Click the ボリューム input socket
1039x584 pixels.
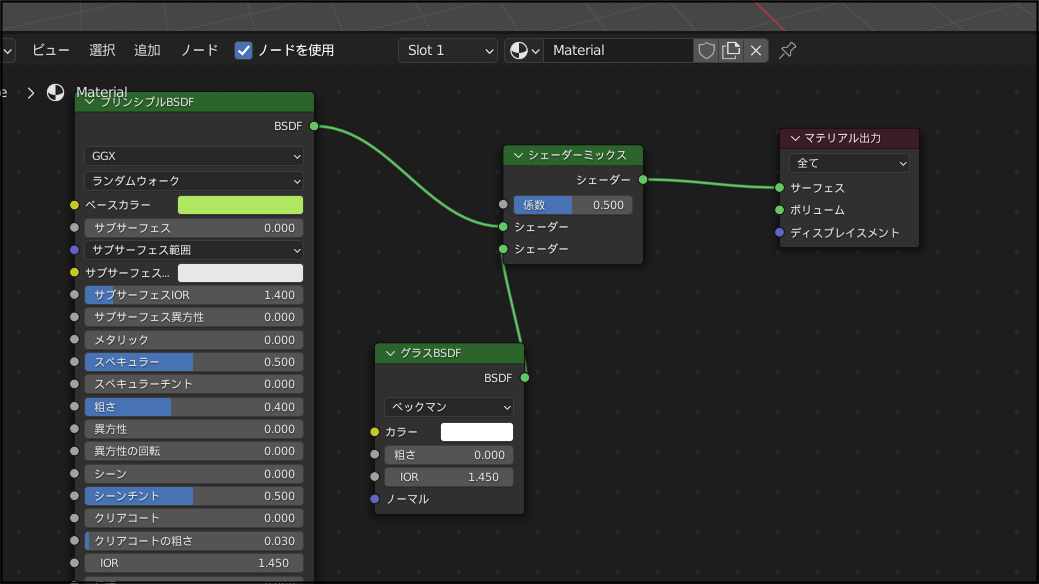pos(779,210)
